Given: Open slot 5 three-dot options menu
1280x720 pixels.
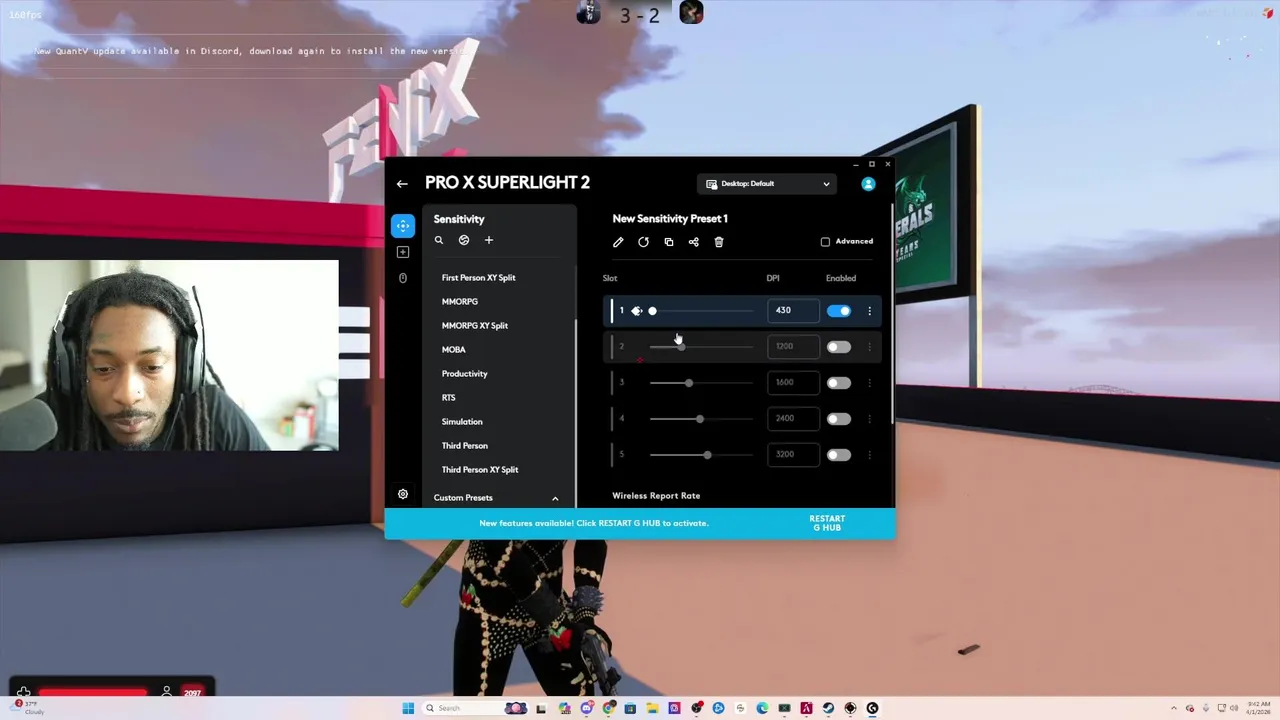Looking at the screenshot, I should click(x=869, y=455).
